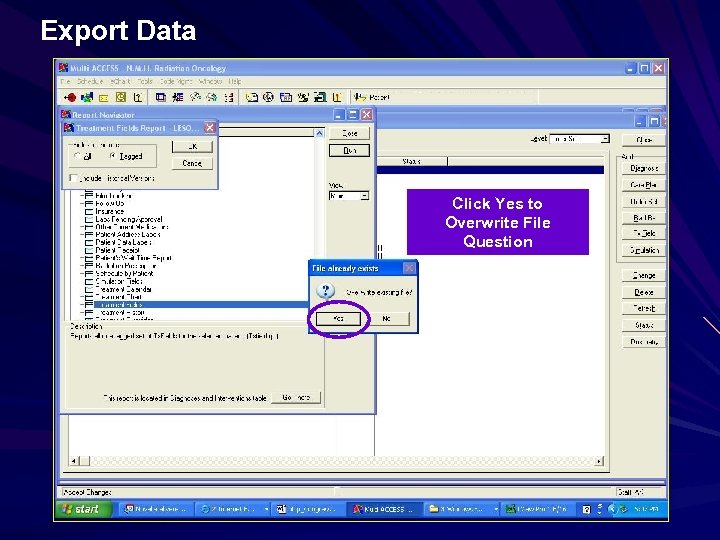Click the yellow envelope-shaped toolbar icon
This screenshot has width=720, height=540.
click(104, 98)
